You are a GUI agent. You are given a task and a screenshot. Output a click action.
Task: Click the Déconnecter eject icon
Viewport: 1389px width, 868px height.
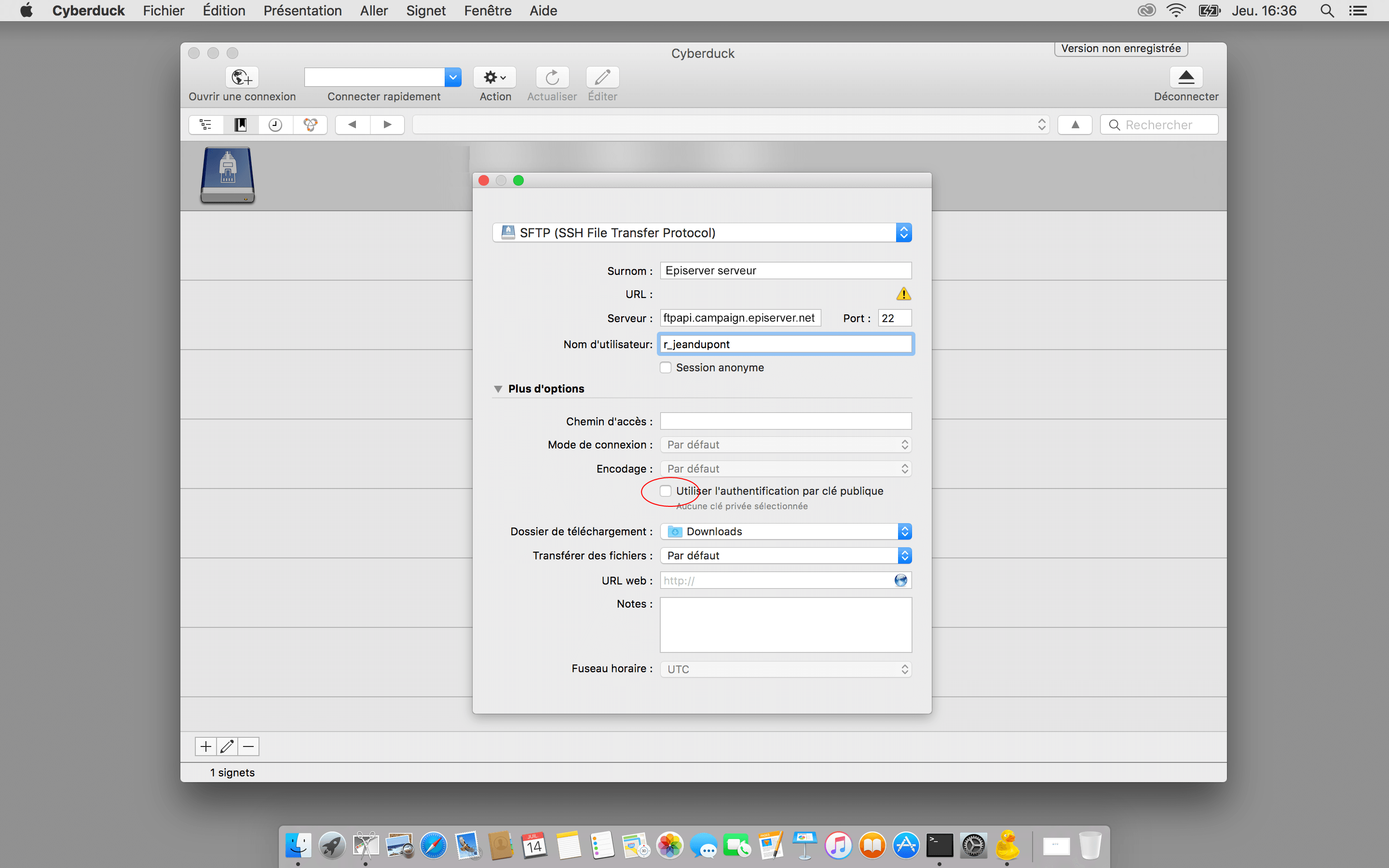tap(1186, 77)
